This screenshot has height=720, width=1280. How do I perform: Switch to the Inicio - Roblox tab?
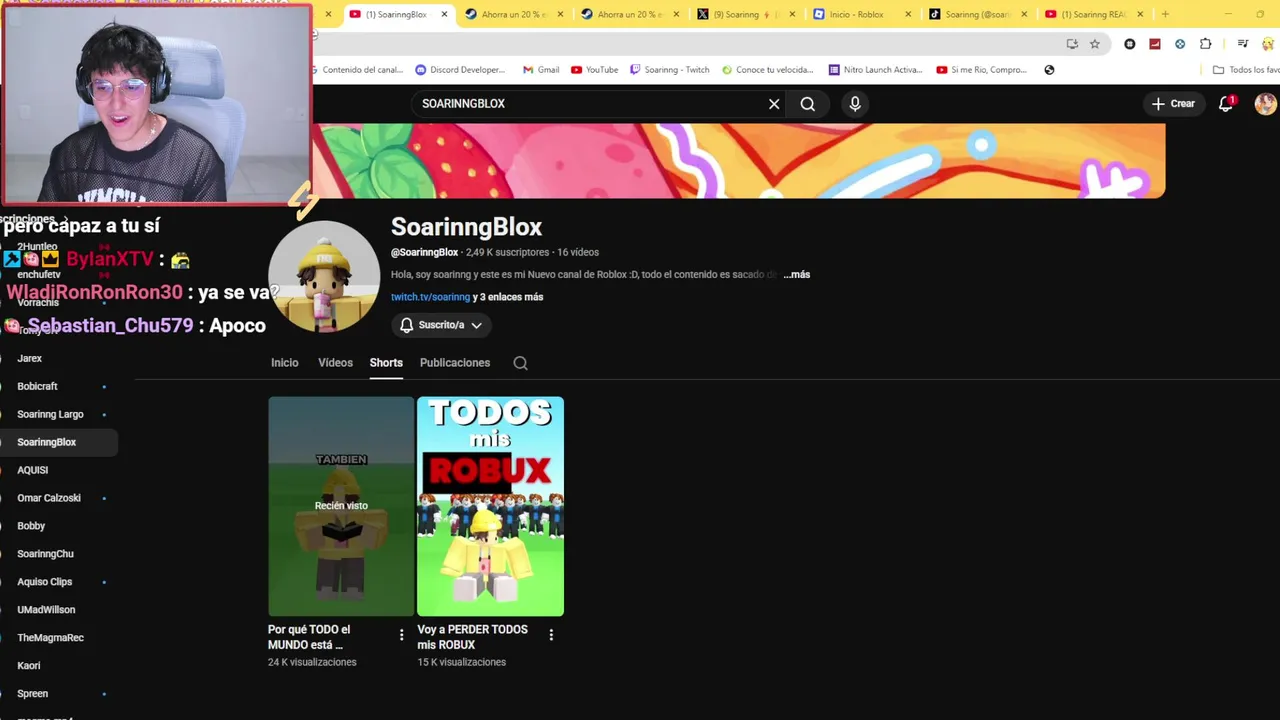[864, 14]
